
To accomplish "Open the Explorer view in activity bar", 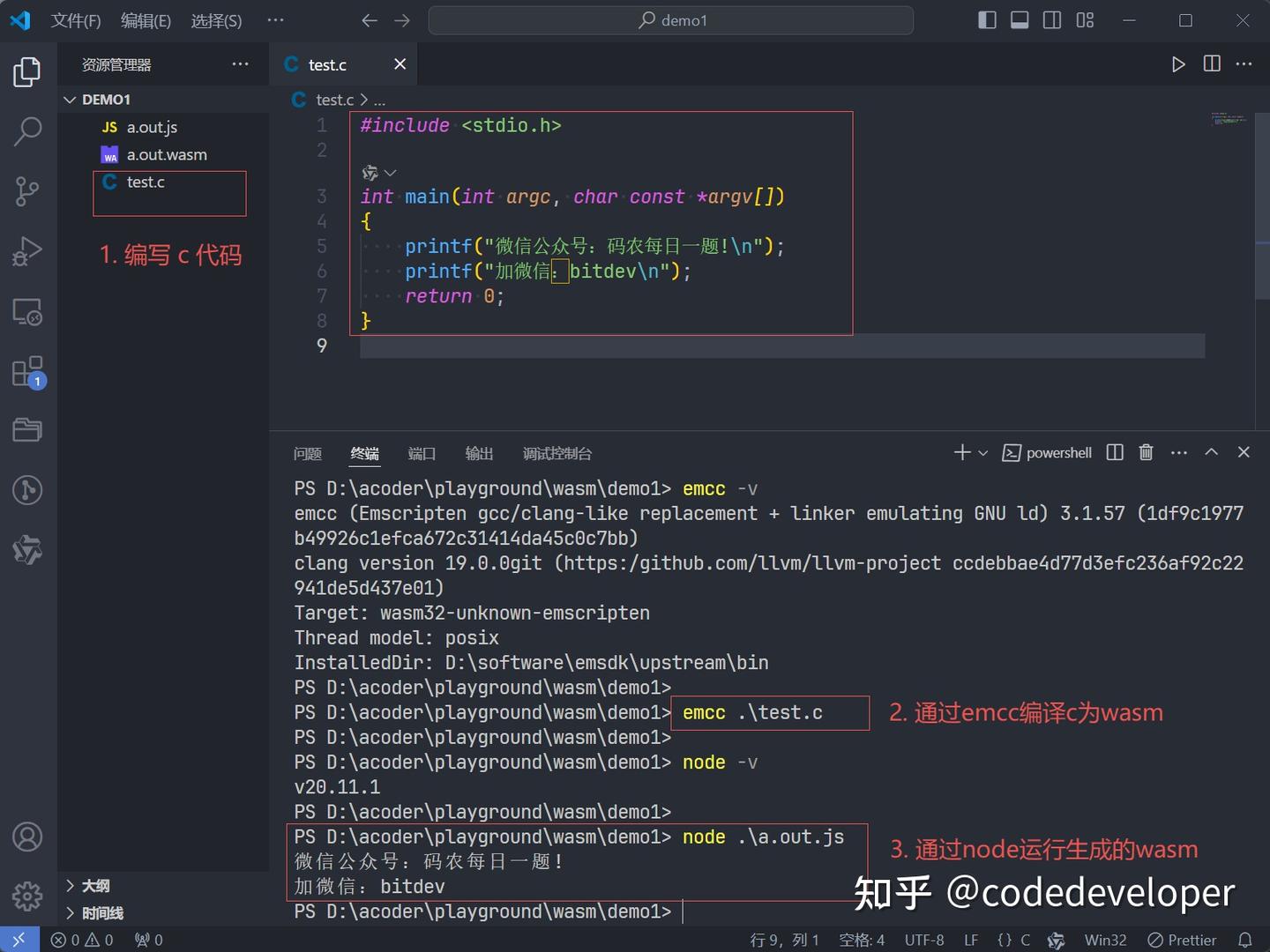I will click(x=27, y=71).
